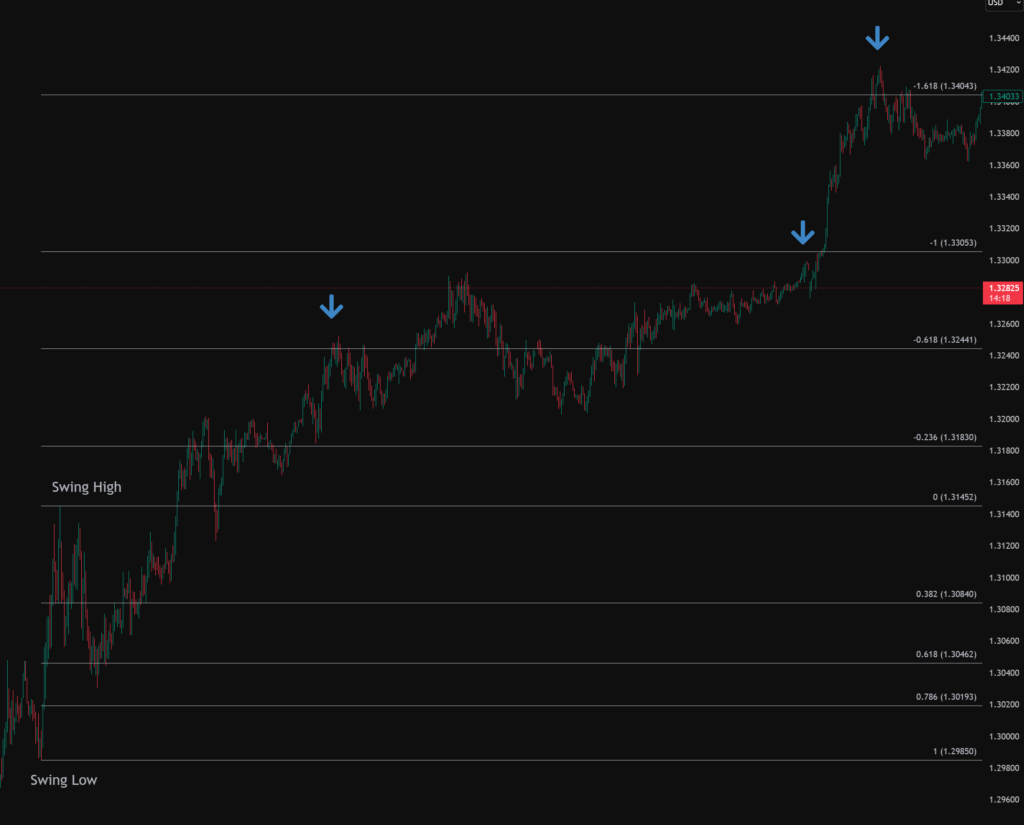This screenshot has height=825, width=1024.
Task: Click 1.33400 on the price axis
Action: pyautogui.click(x=1004, y=197)
